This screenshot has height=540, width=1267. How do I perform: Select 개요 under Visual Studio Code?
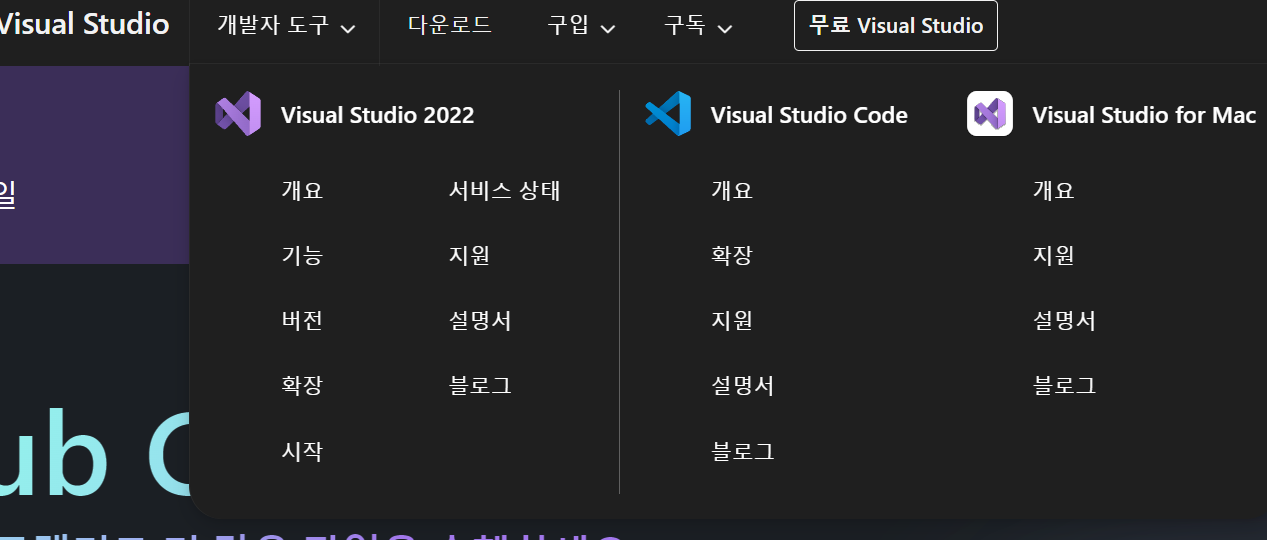(x=732, y=190)
